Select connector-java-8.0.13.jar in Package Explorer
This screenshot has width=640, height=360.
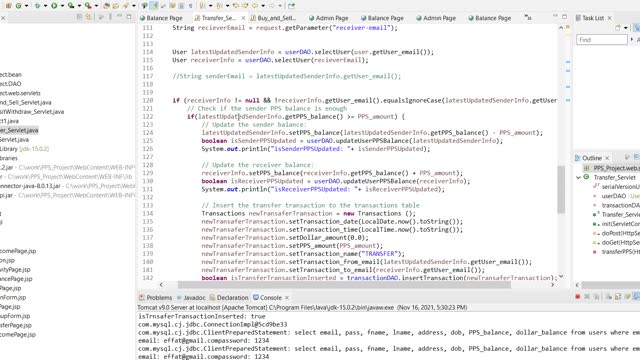click(x=67, y=186)
